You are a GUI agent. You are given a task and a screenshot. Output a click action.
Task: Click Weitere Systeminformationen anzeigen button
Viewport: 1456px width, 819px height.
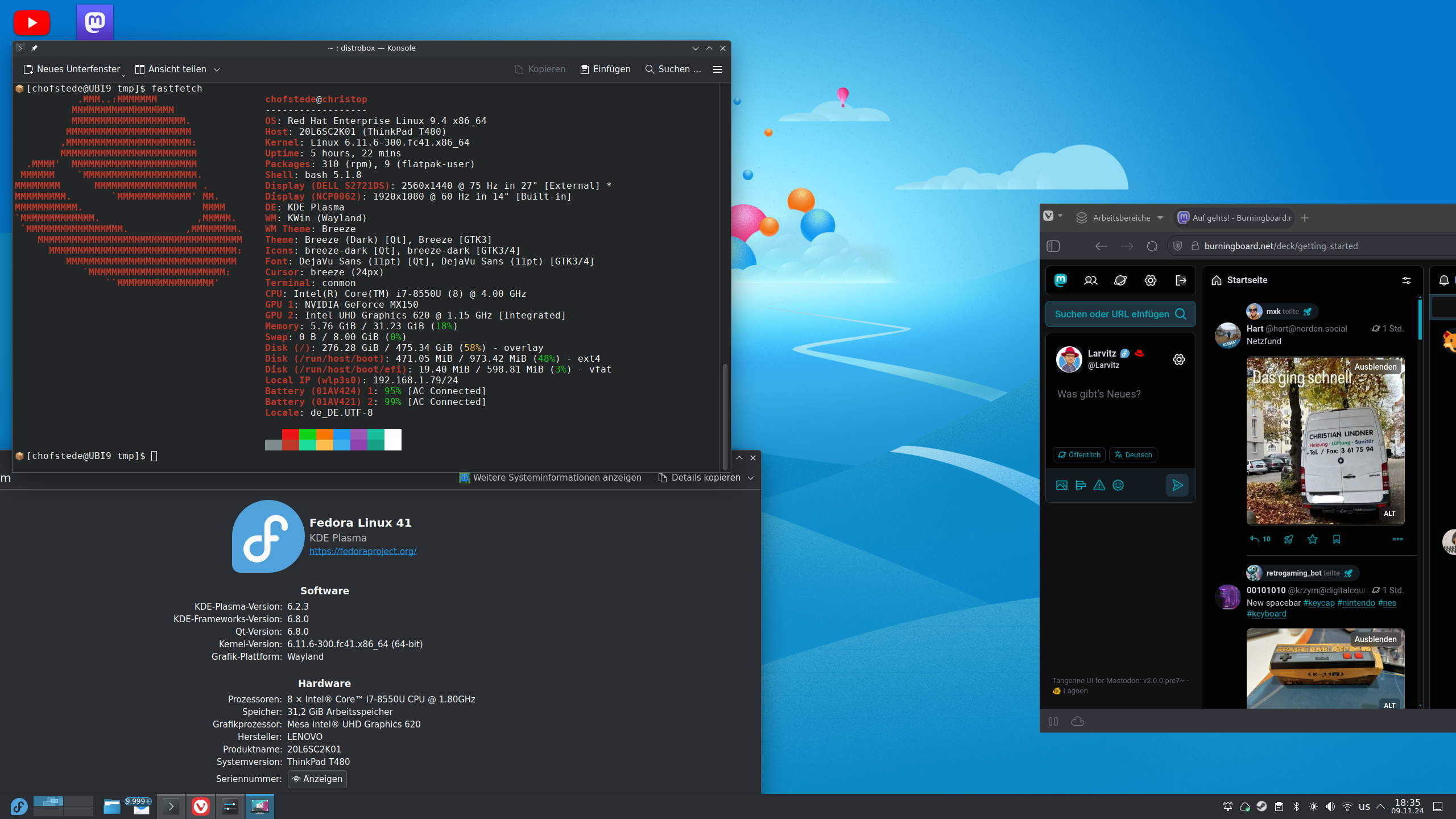click(x=551, y=478)
